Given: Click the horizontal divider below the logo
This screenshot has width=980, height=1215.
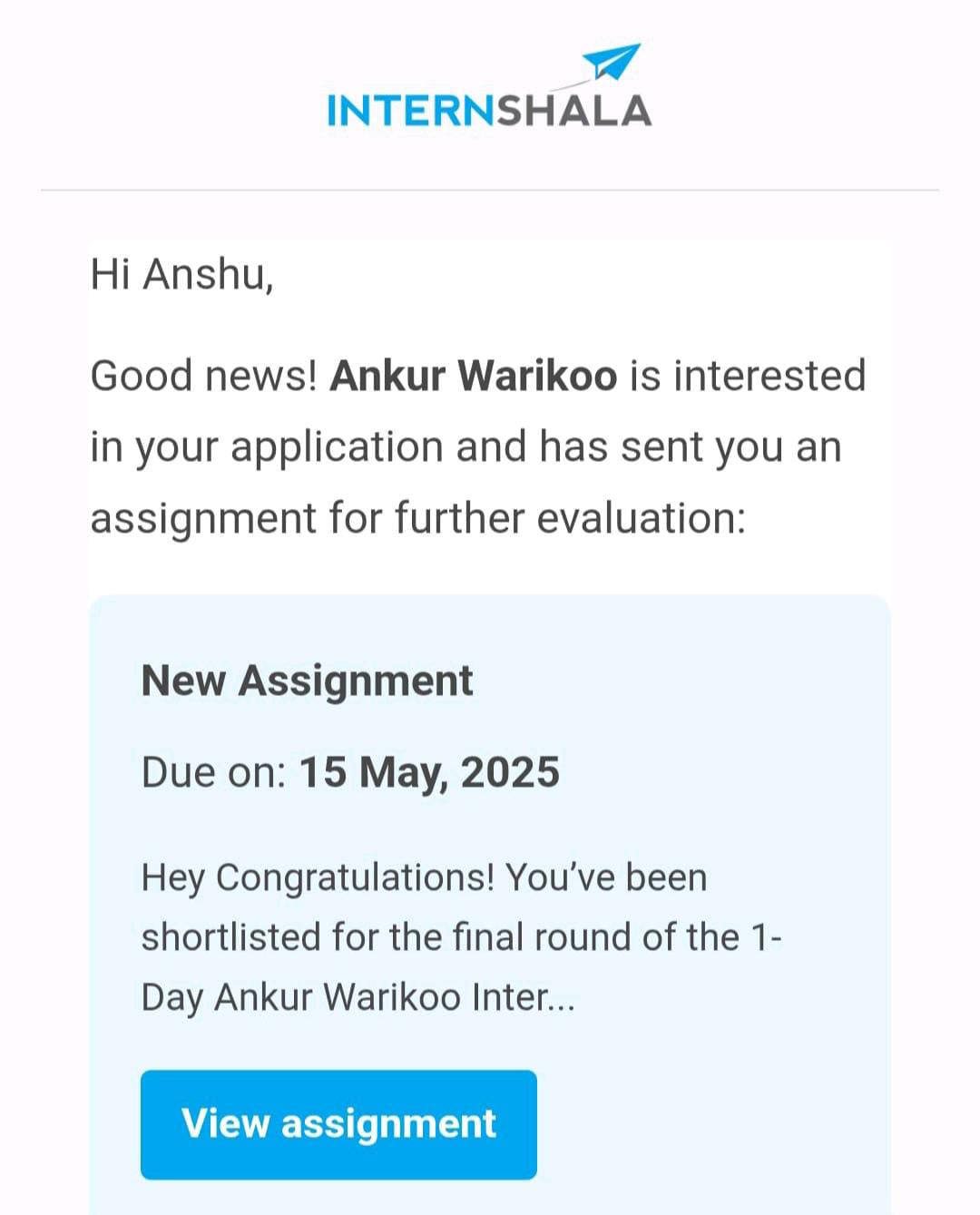Looking at the screenshot, I should click(x=490, y=191).
